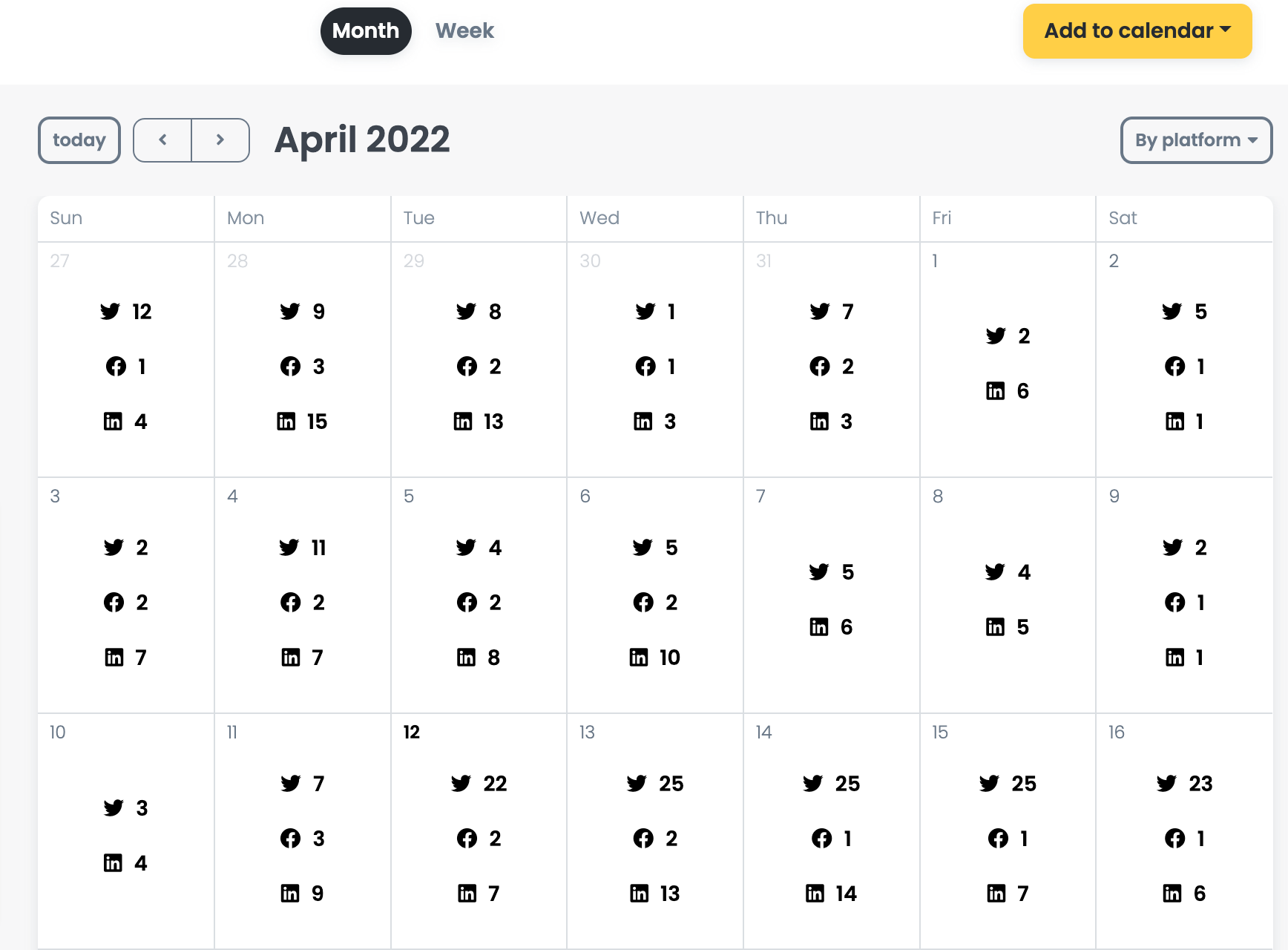Image resolution: width=1288 pixels, height=950 pixels.
Task: Open LinkedIn posts on April 14
Action: 831,894
